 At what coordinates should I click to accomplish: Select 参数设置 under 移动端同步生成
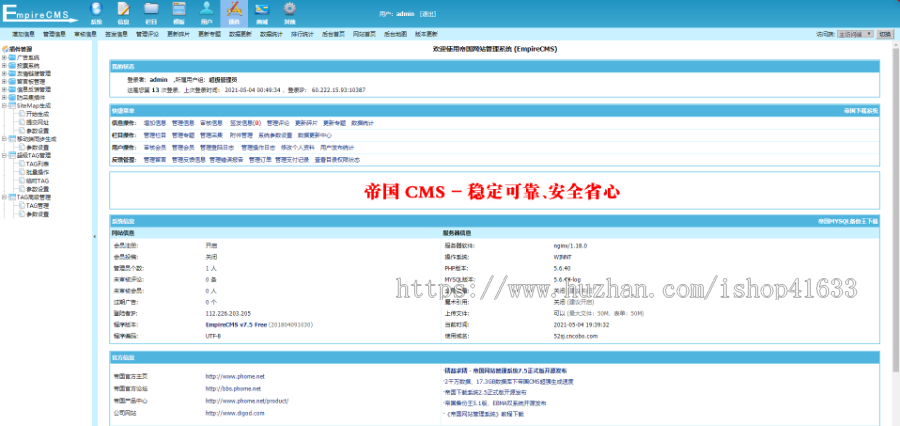click(37, 148)
